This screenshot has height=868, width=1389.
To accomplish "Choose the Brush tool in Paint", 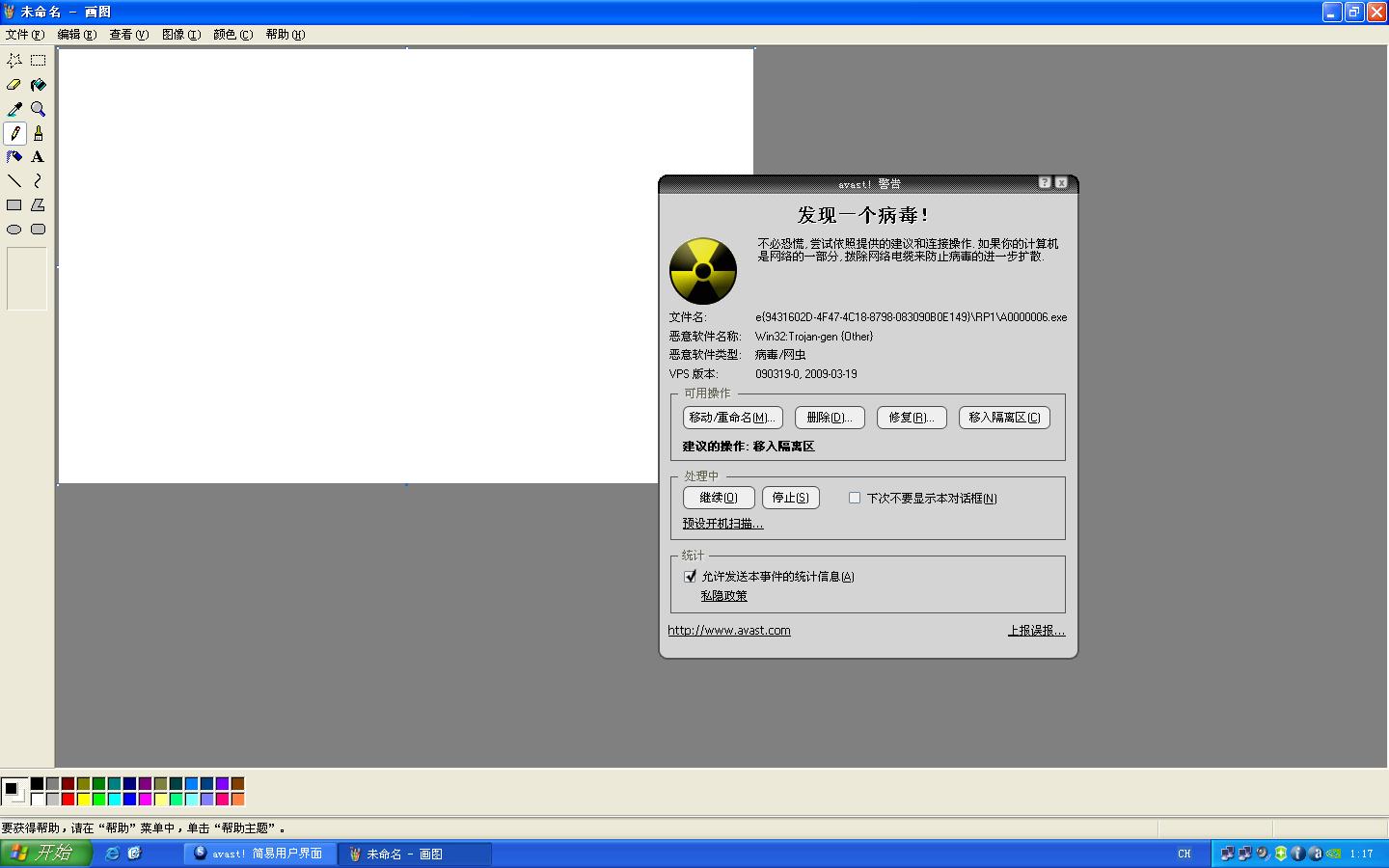I will [x=39, y=133].
